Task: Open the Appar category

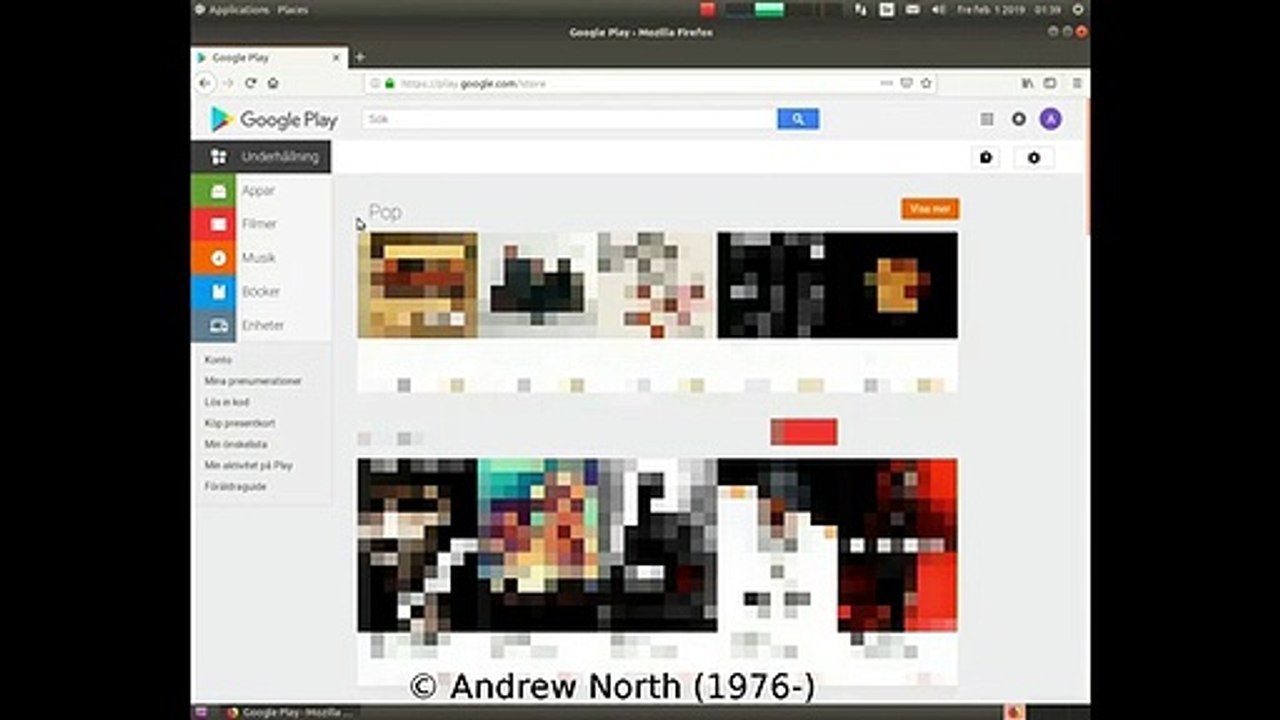Action: (x=258, y=191)
